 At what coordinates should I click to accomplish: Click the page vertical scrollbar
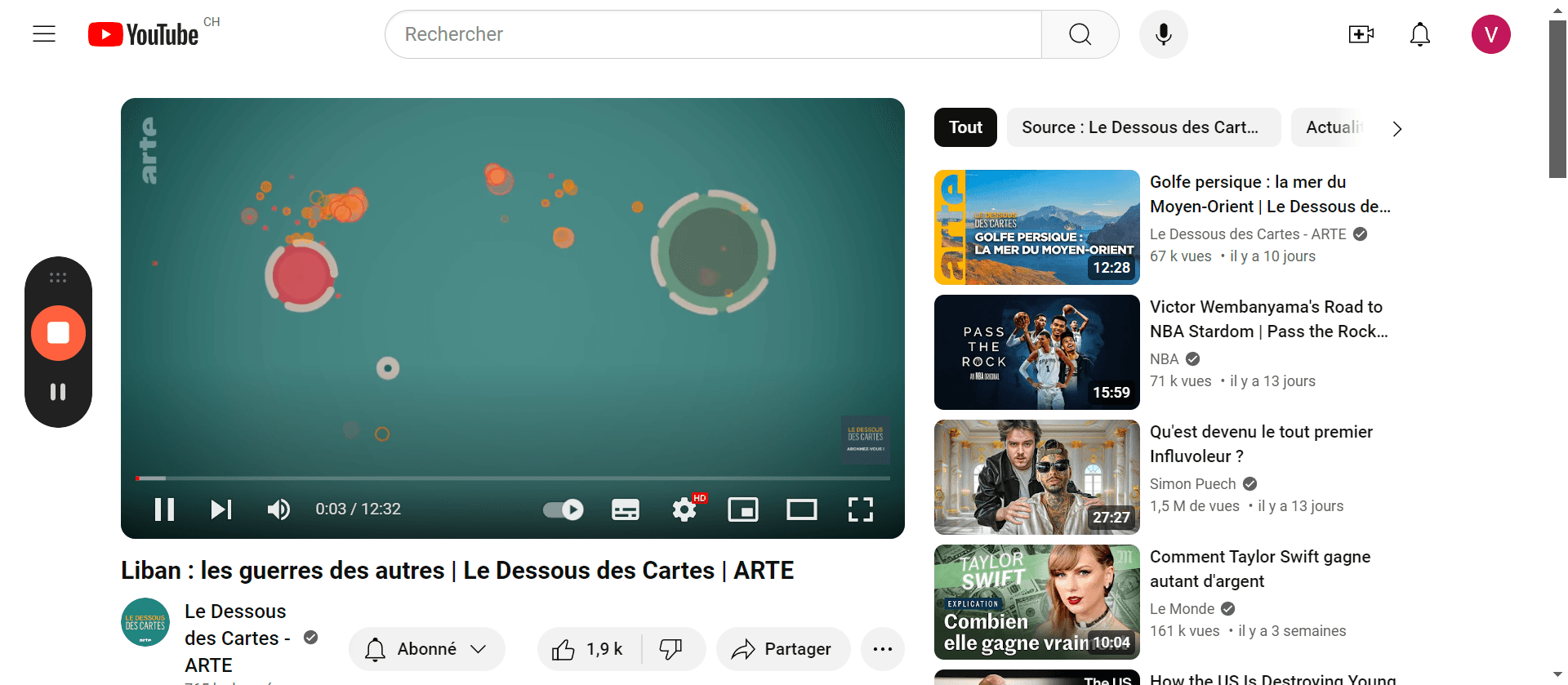(1557, 98)
